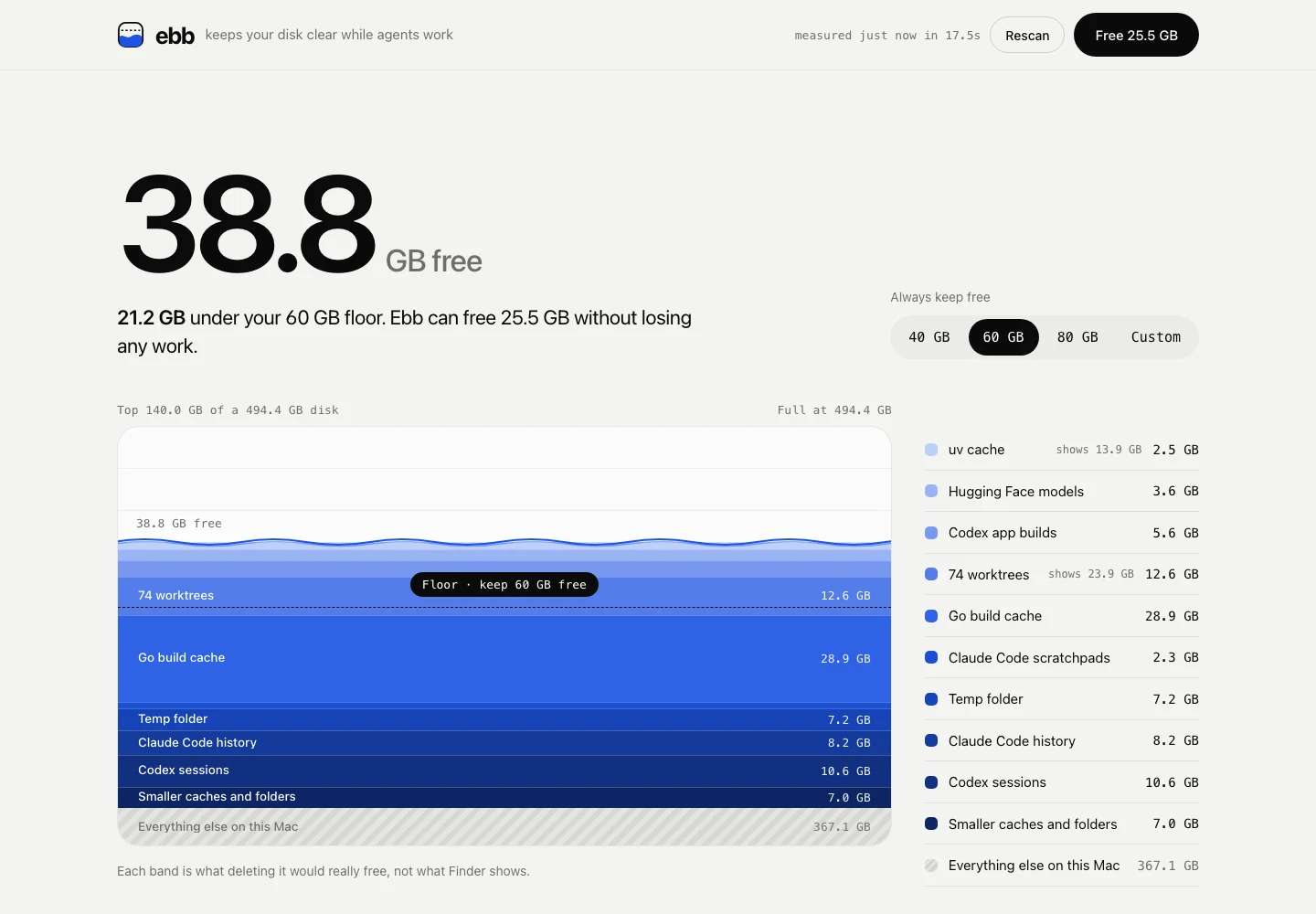Click the shows 13.9 GB note
The height and width of the screenshot is (914, 1316).
click(1098, 450)
